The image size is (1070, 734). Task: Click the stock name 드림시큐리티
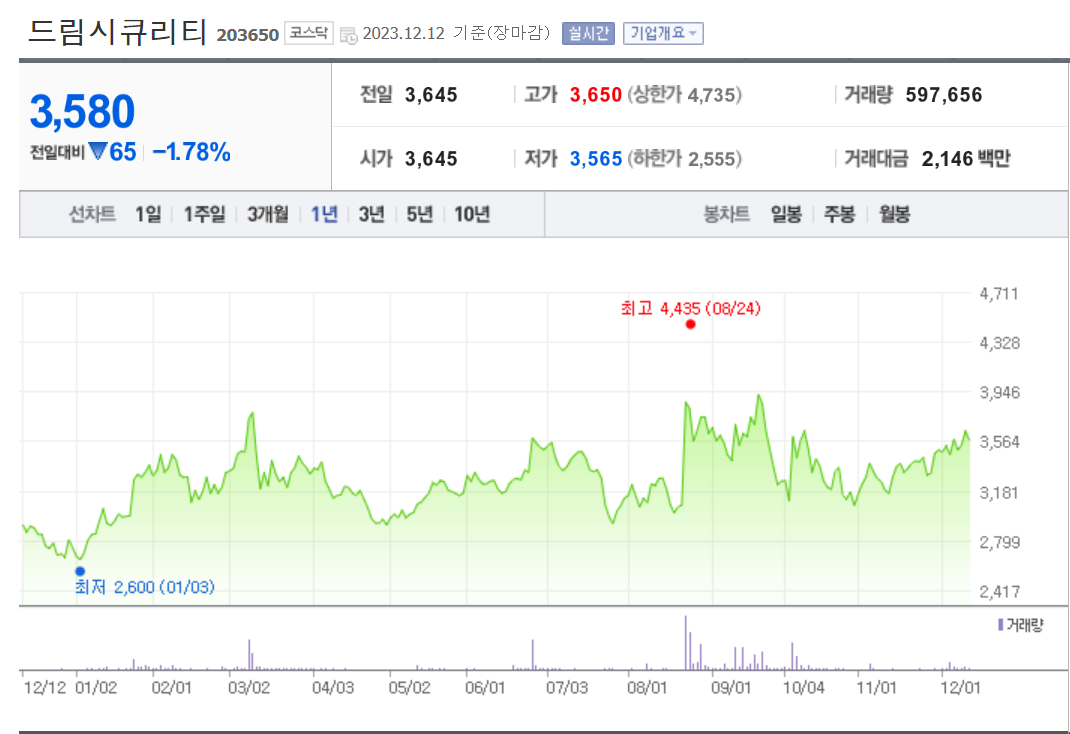click(118, 31)
